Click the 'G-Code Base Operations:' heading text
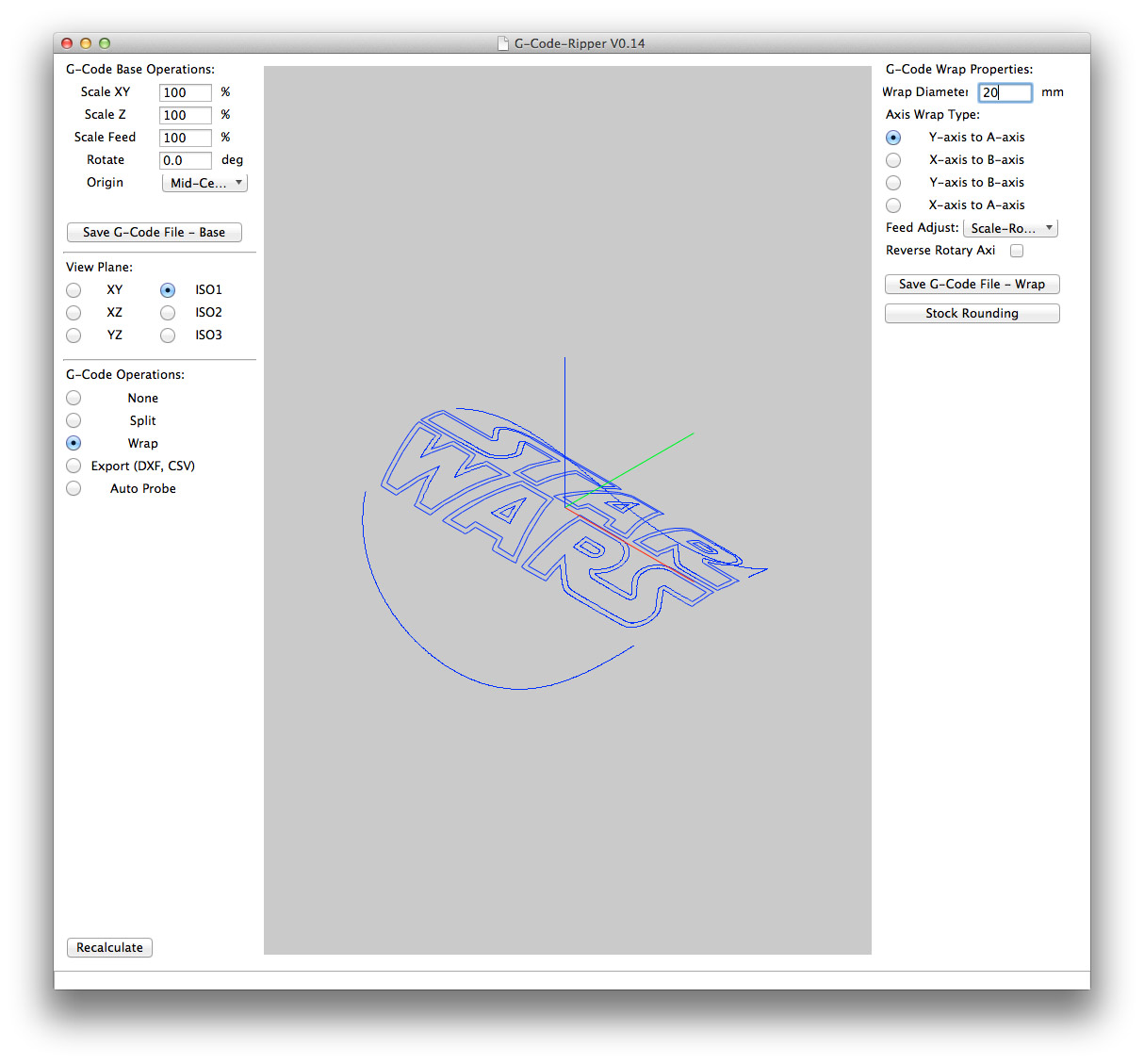 (x=140, y=69)
